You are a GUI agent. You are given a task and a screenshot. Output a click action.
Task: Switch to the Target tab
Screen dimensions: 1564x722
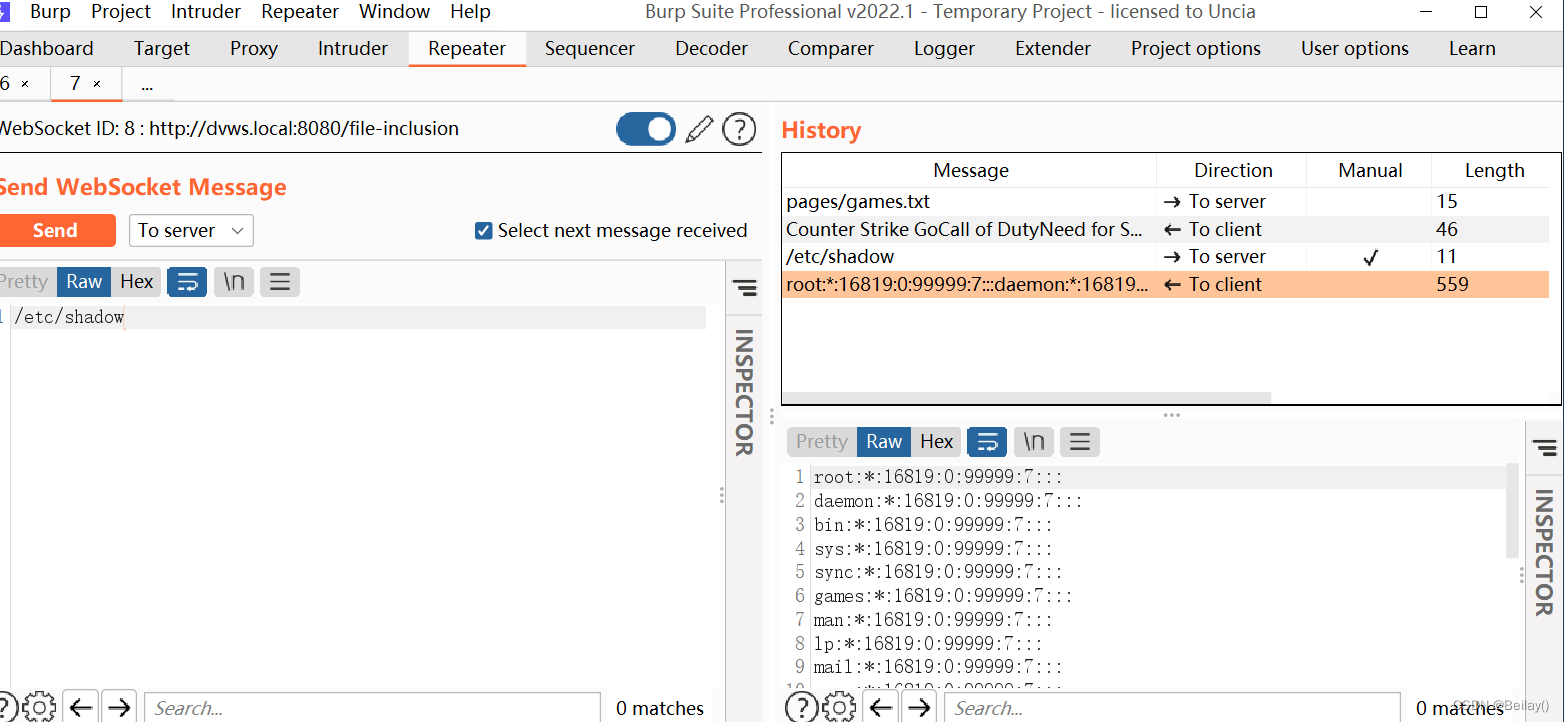pos(162,48)
